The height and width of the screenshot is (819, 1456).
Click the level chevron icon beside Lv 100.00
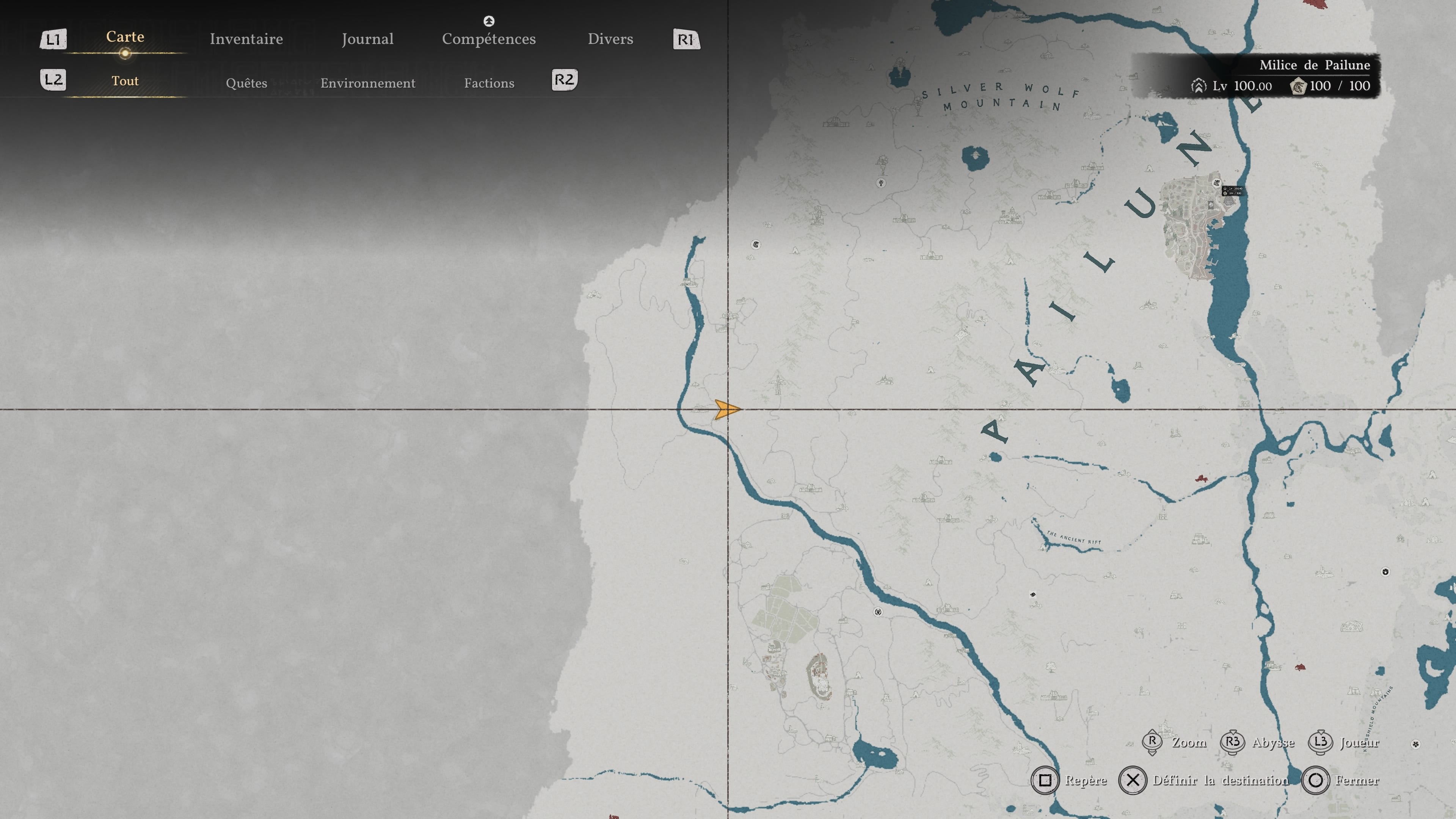[1199, 86]
